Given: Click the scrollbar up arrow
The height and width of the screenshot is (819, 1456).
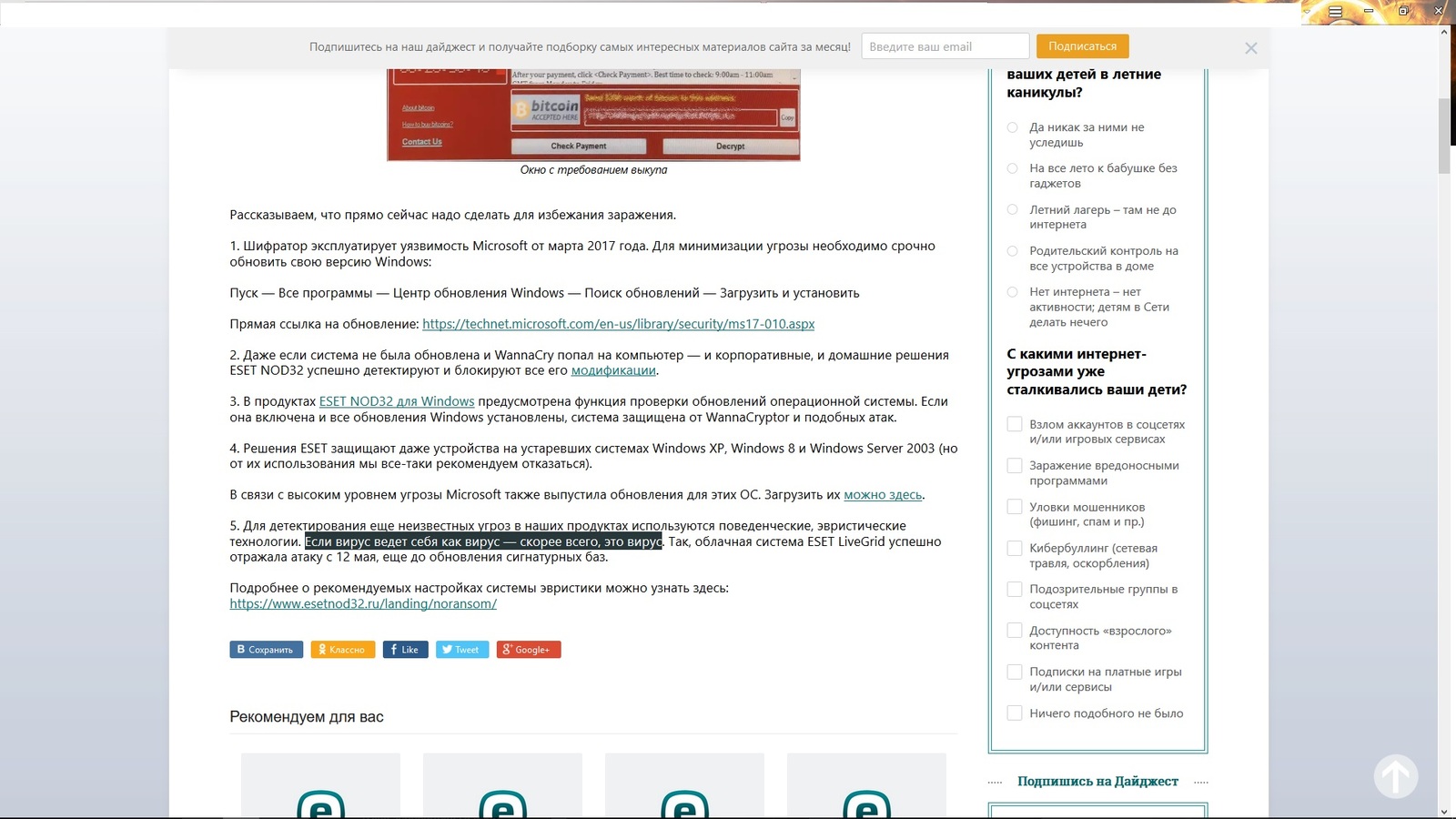Looking at the screenshot, I should click(x=1444, y=33).
